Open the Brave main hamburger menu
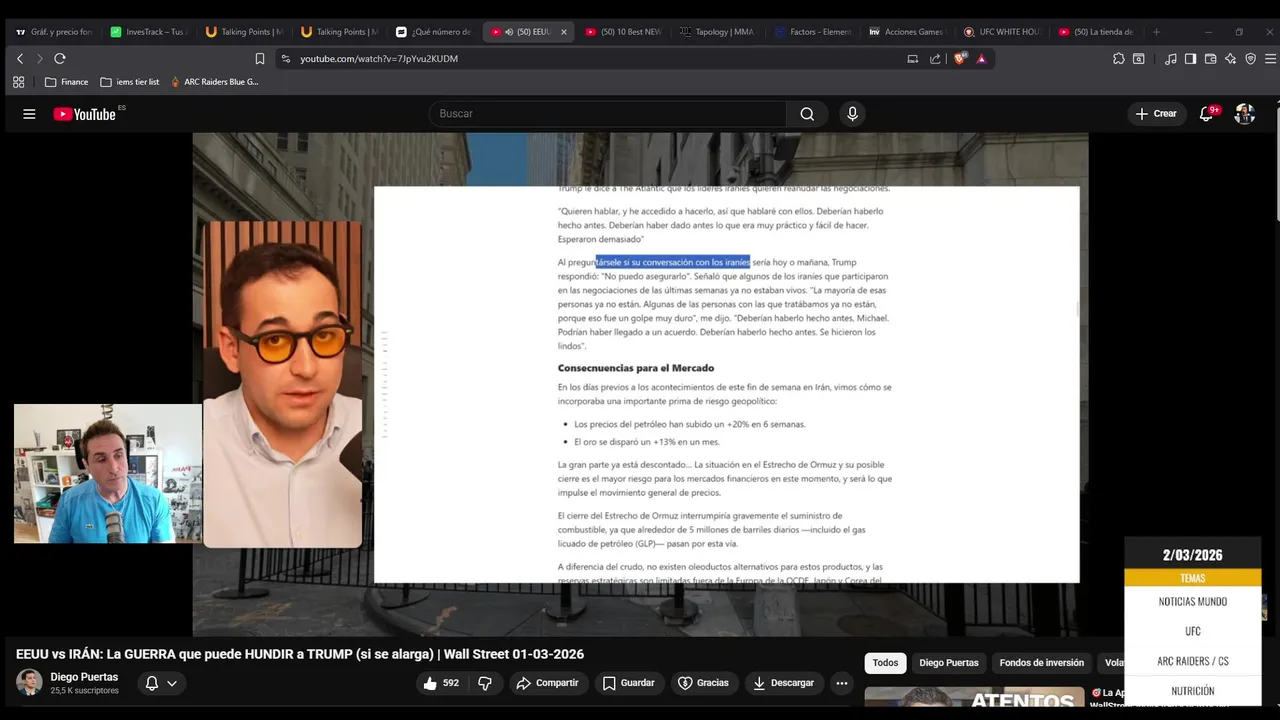 1271,59
